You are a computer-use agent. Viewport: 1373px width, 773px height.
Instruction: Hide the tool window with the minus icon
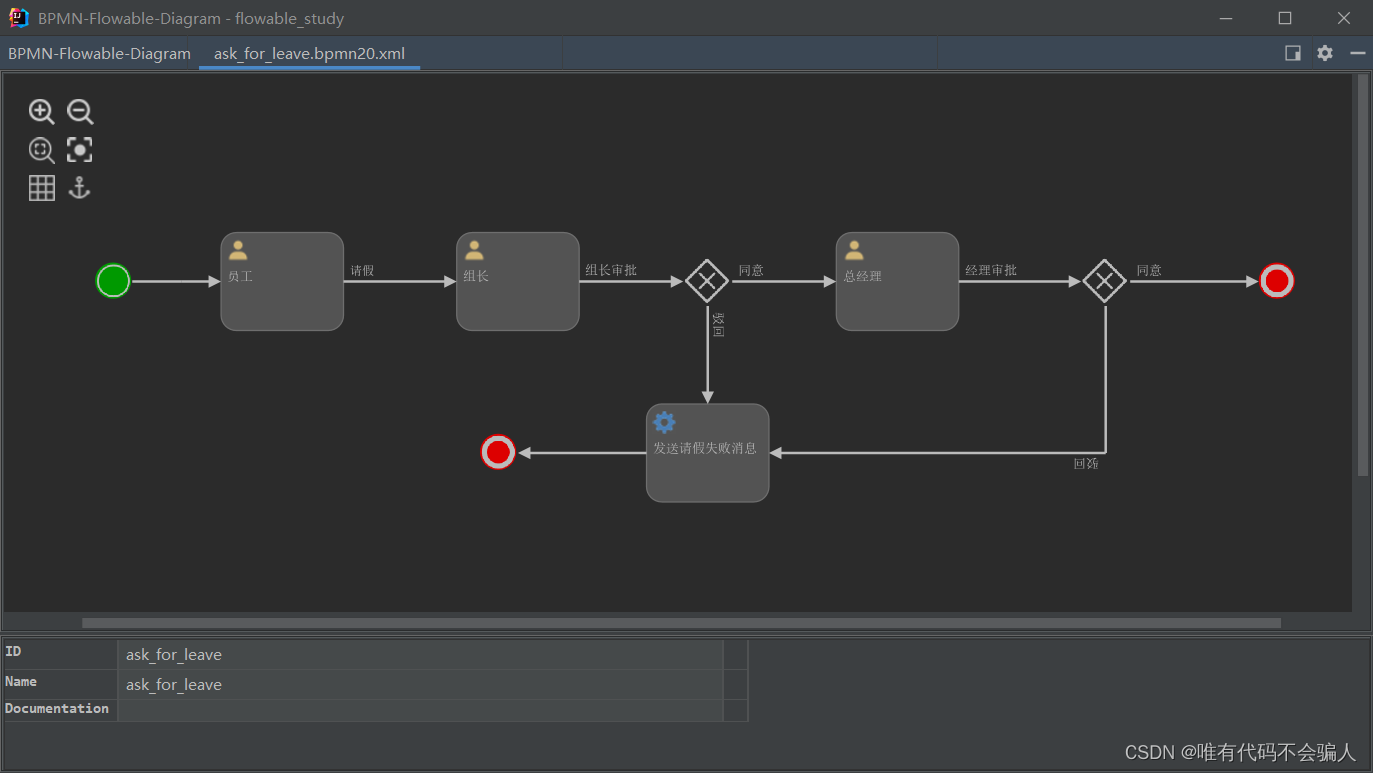(1357, 53)
